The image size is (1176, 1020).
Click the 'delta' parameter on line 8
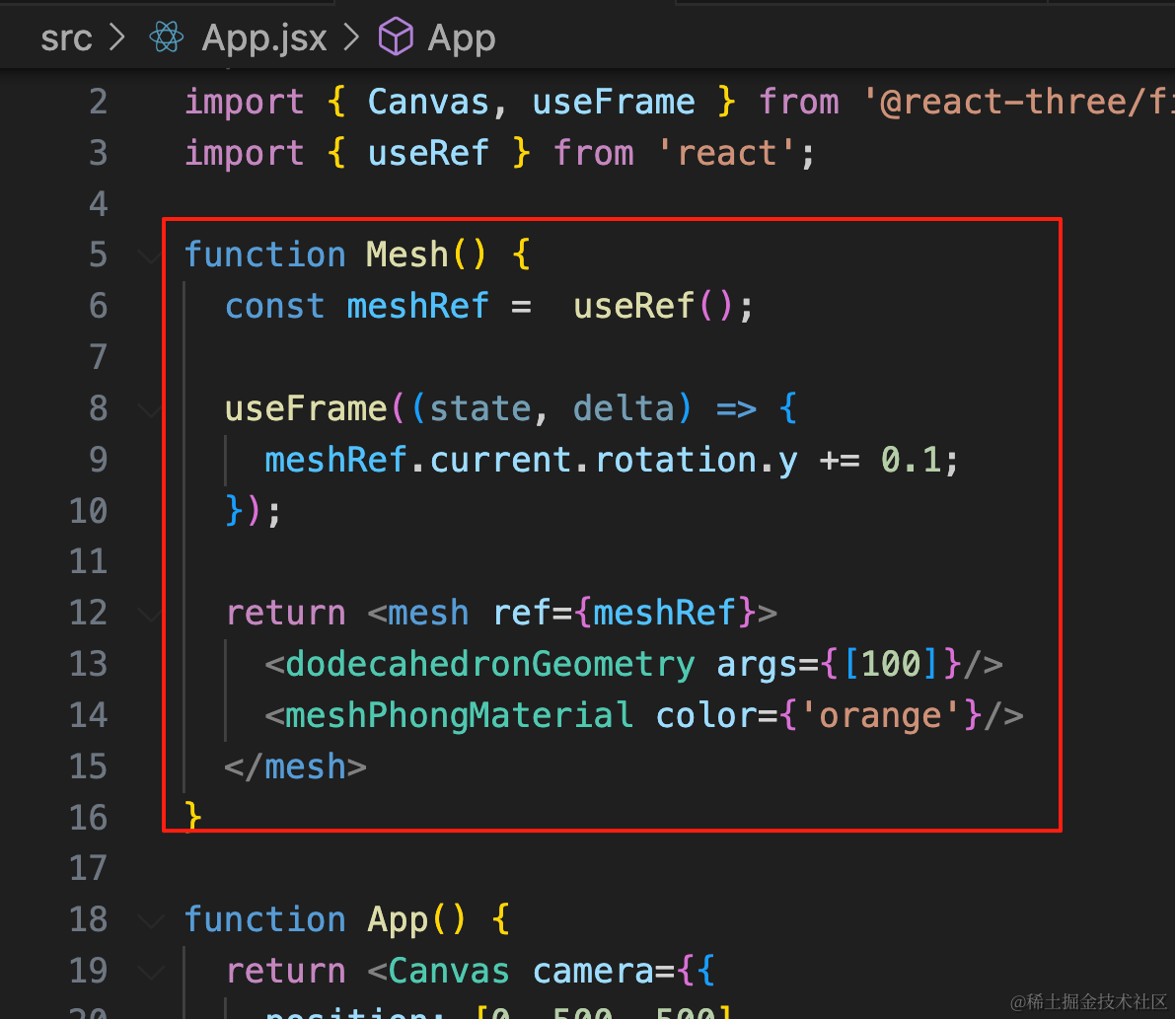[x=624, y=408]
